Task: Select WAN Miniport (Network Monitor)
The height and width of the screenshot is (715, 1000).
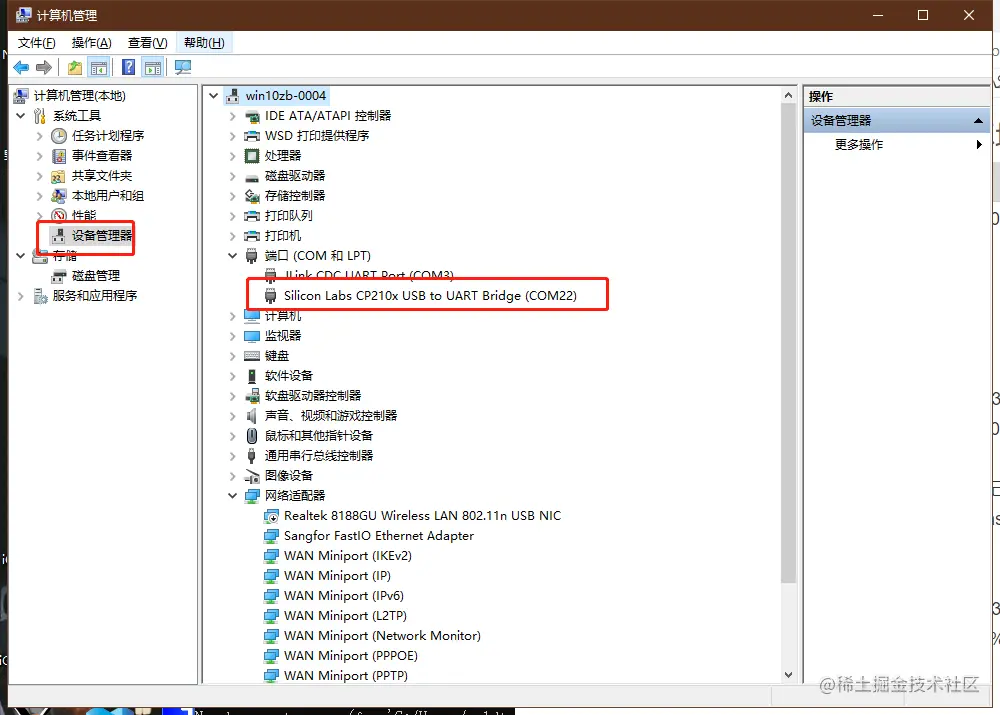Action: coord(382,636)
